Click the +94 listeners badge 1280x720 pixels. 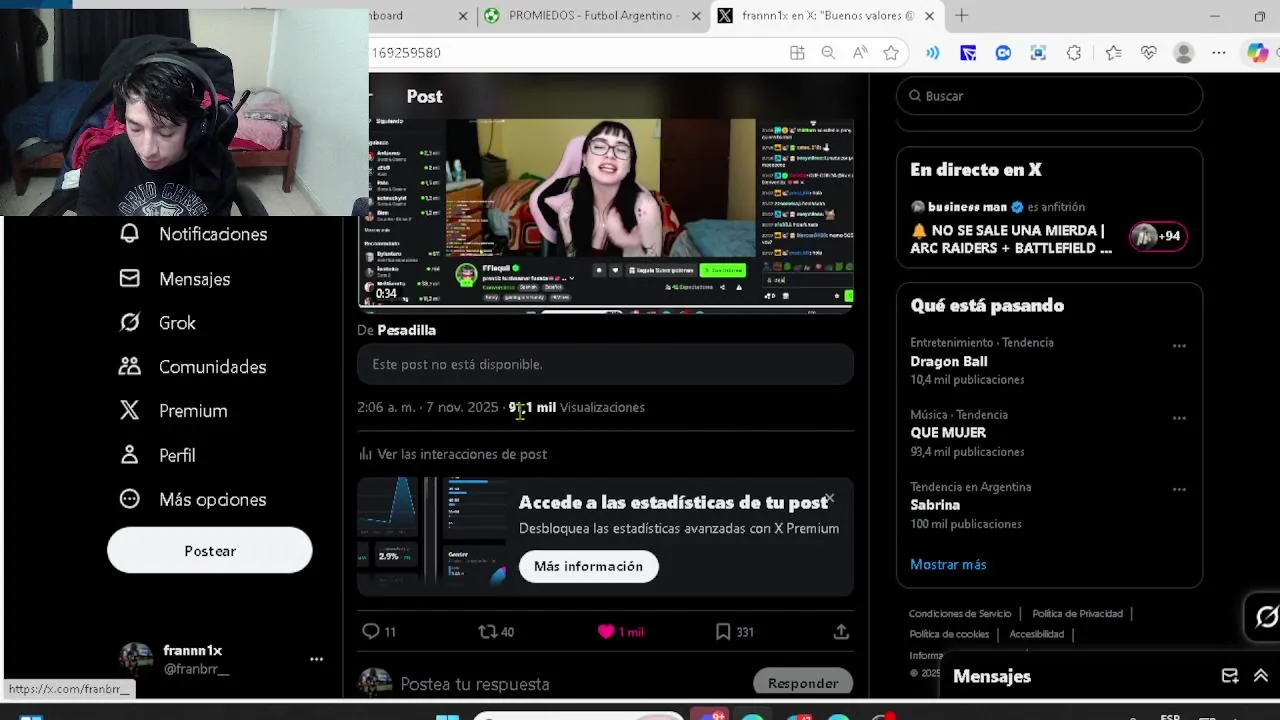point(1158,236)
